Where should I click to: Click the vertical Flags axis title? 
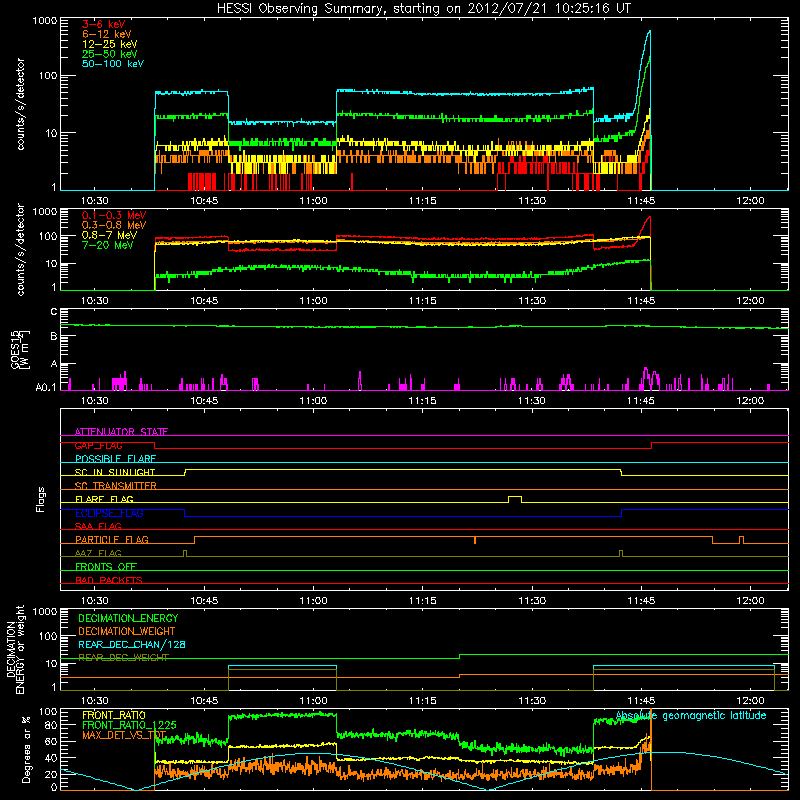pyautogui.click(x=41, y=499)
